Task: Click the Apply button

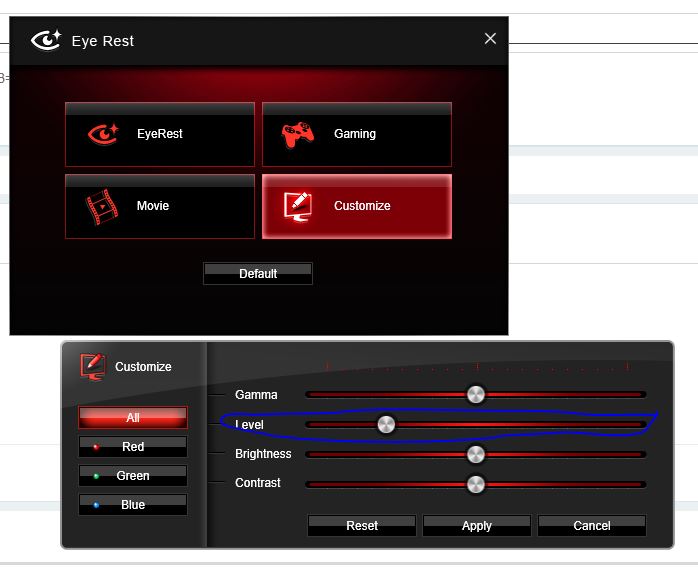Action: click(477, 526)
